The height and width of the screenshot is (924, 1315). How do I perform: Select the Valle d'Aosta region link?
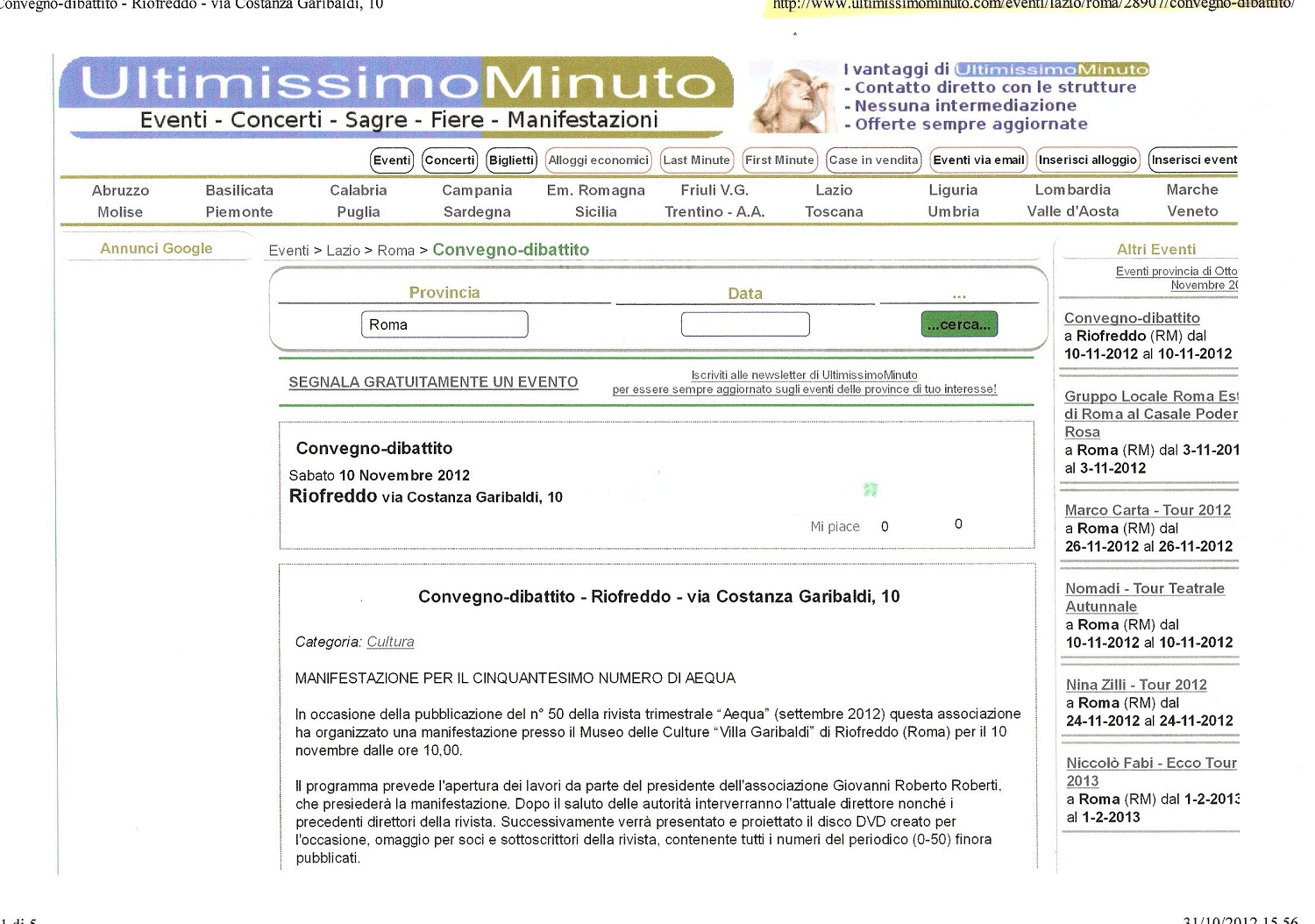tap(1073, 212)
